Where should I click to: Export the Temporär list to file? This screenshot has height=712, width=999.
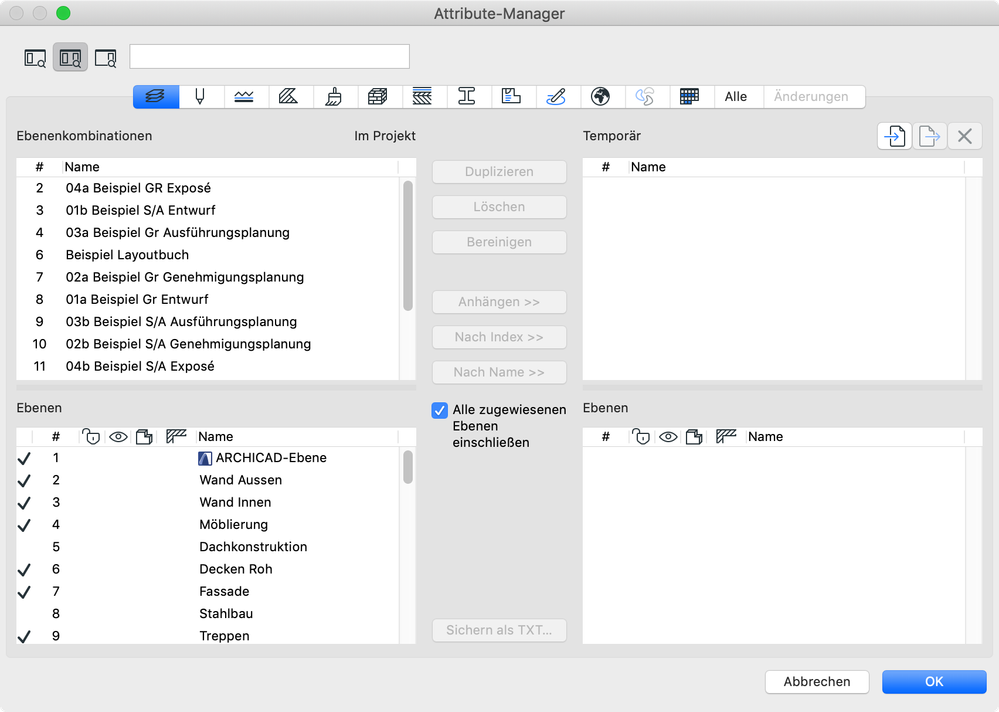click(930, 136)
